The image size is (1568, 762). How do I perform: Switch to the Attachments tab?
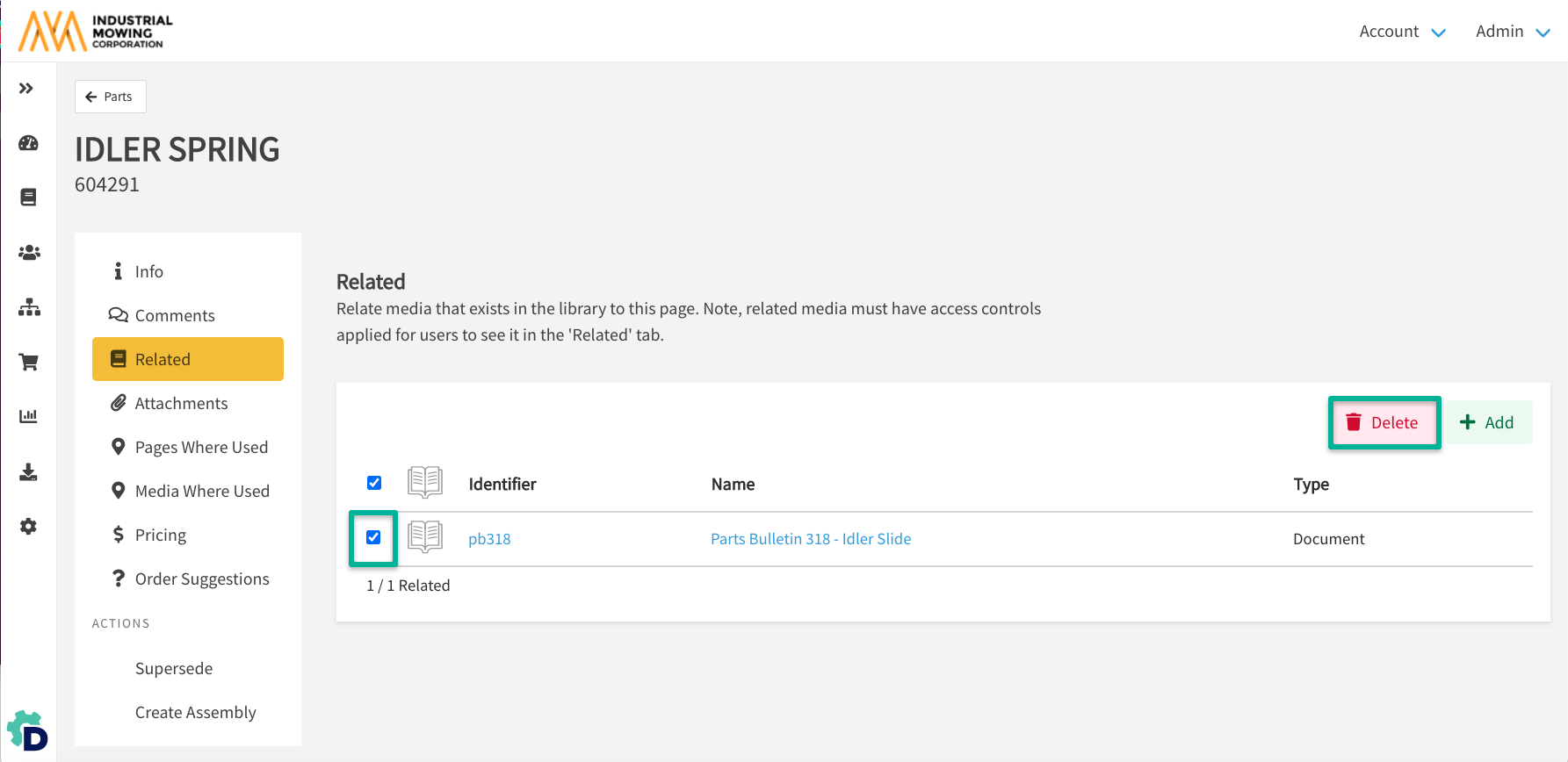(181, 403)
